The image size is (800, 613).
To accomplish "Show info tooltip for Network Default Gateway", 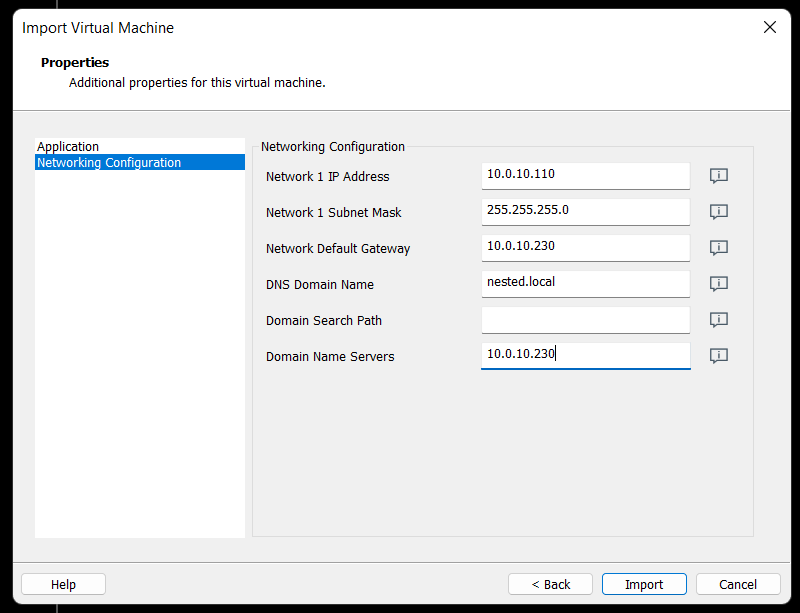I will coord(718,248).
